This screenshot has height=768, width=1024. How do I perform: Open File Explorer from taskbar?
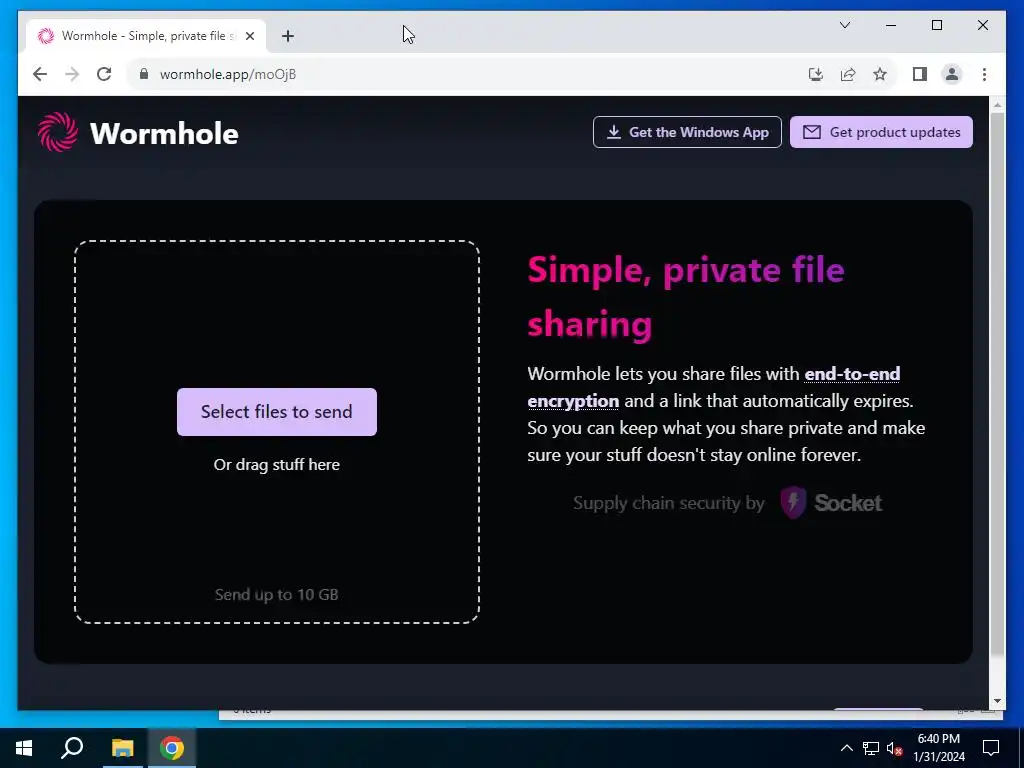122,748
